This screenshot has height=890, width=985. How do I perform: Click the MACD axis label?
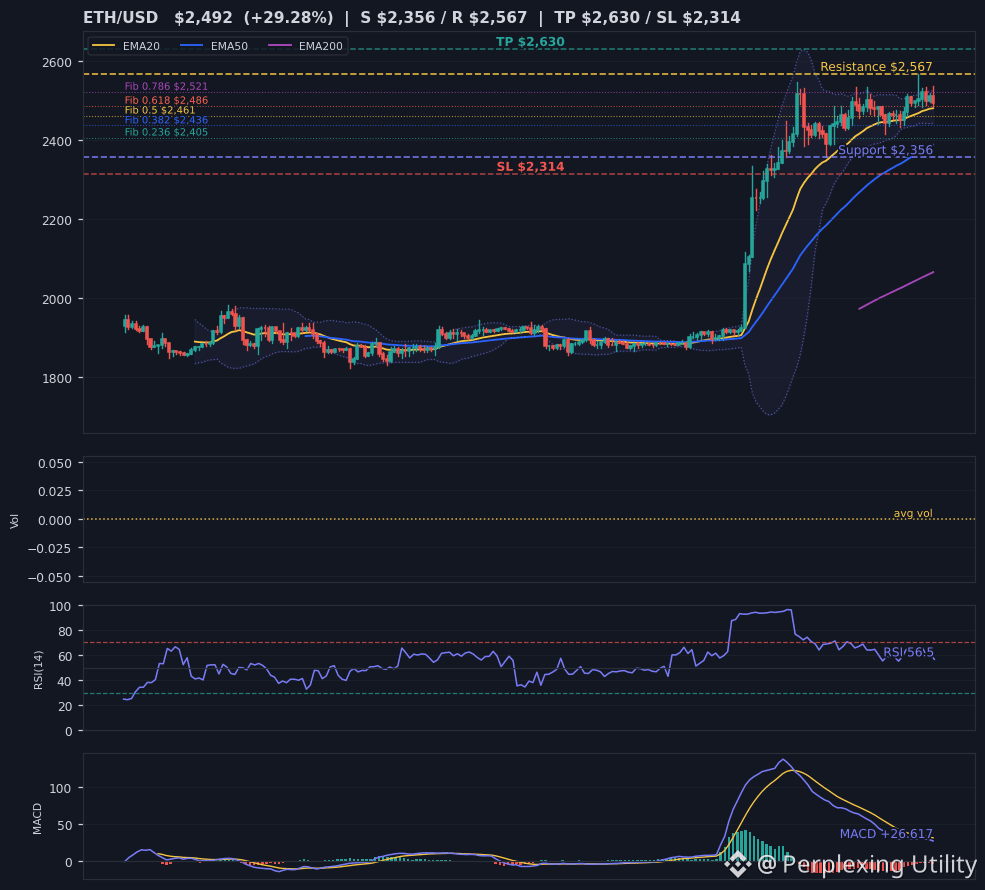[37, 818]
